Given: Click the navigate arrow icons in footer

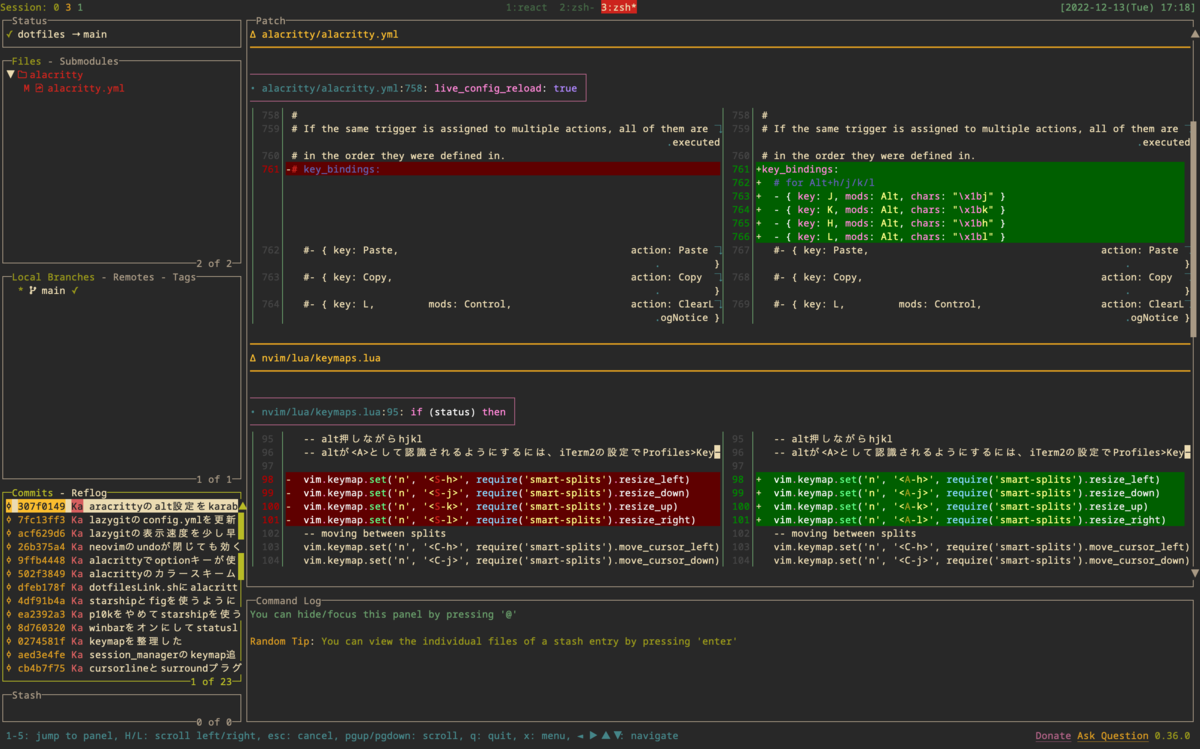Looking at the screenshot, I should [x=599, y=736].
